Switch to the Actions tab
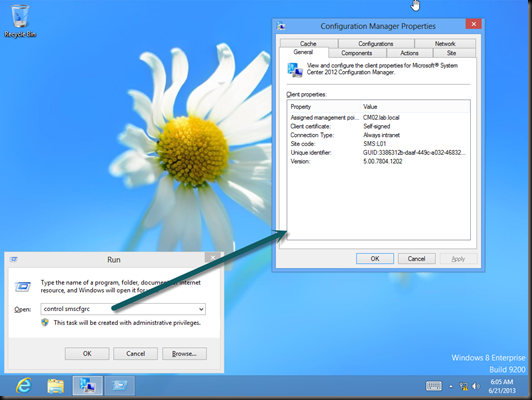 pyautogui.click(x=410, y=53)
